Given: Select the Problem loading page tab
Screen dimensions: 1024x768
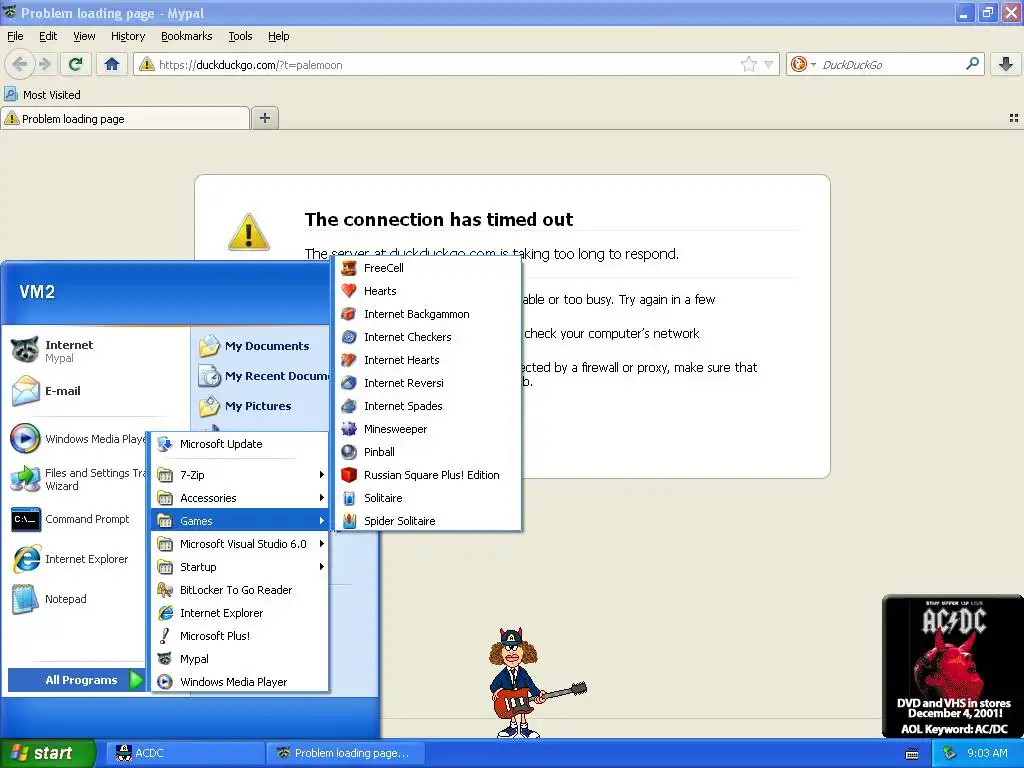Looking at the screenshot, I should click(125, 119).
